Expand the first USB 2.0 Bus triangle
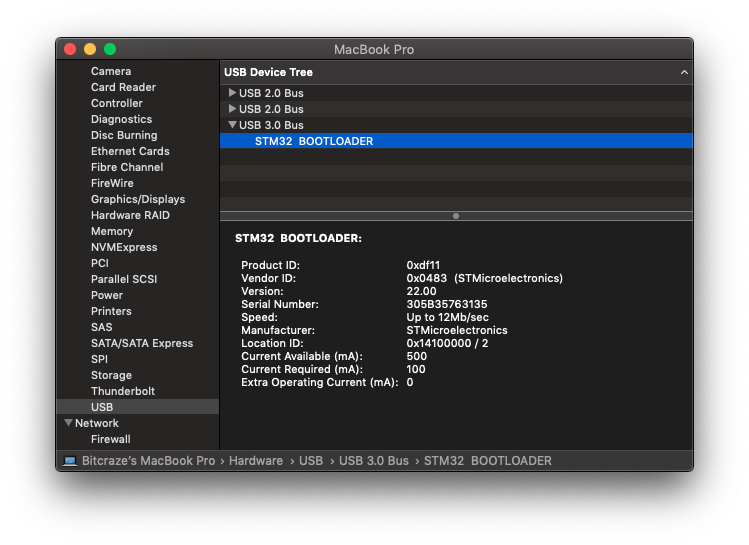Image resolution: width=749 pixels, height=545 pixels. coord(232,93)
